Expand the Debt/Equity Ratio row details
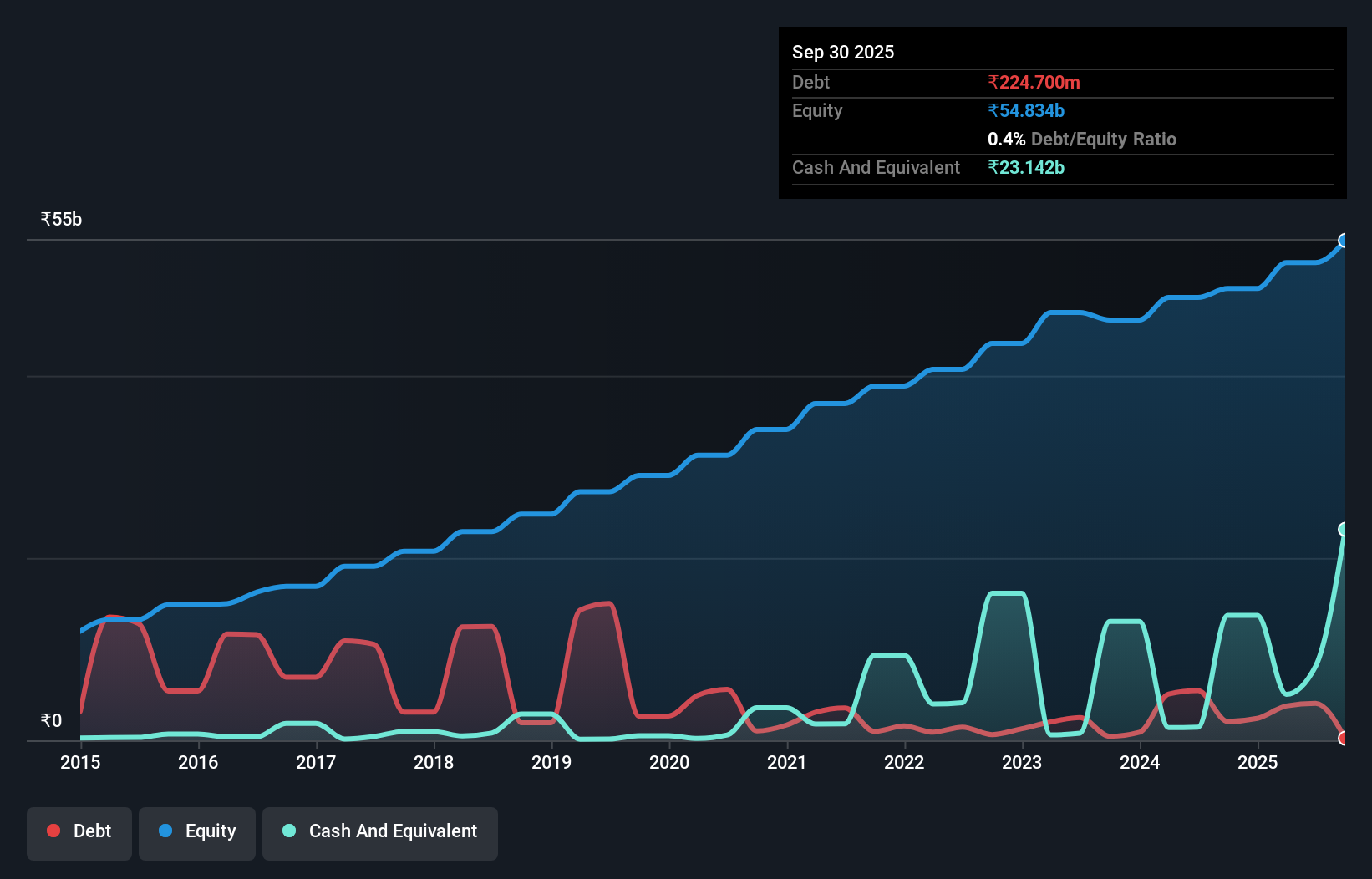The image size is (1372, 879). pyautogui.click(x=1083, y=139)
